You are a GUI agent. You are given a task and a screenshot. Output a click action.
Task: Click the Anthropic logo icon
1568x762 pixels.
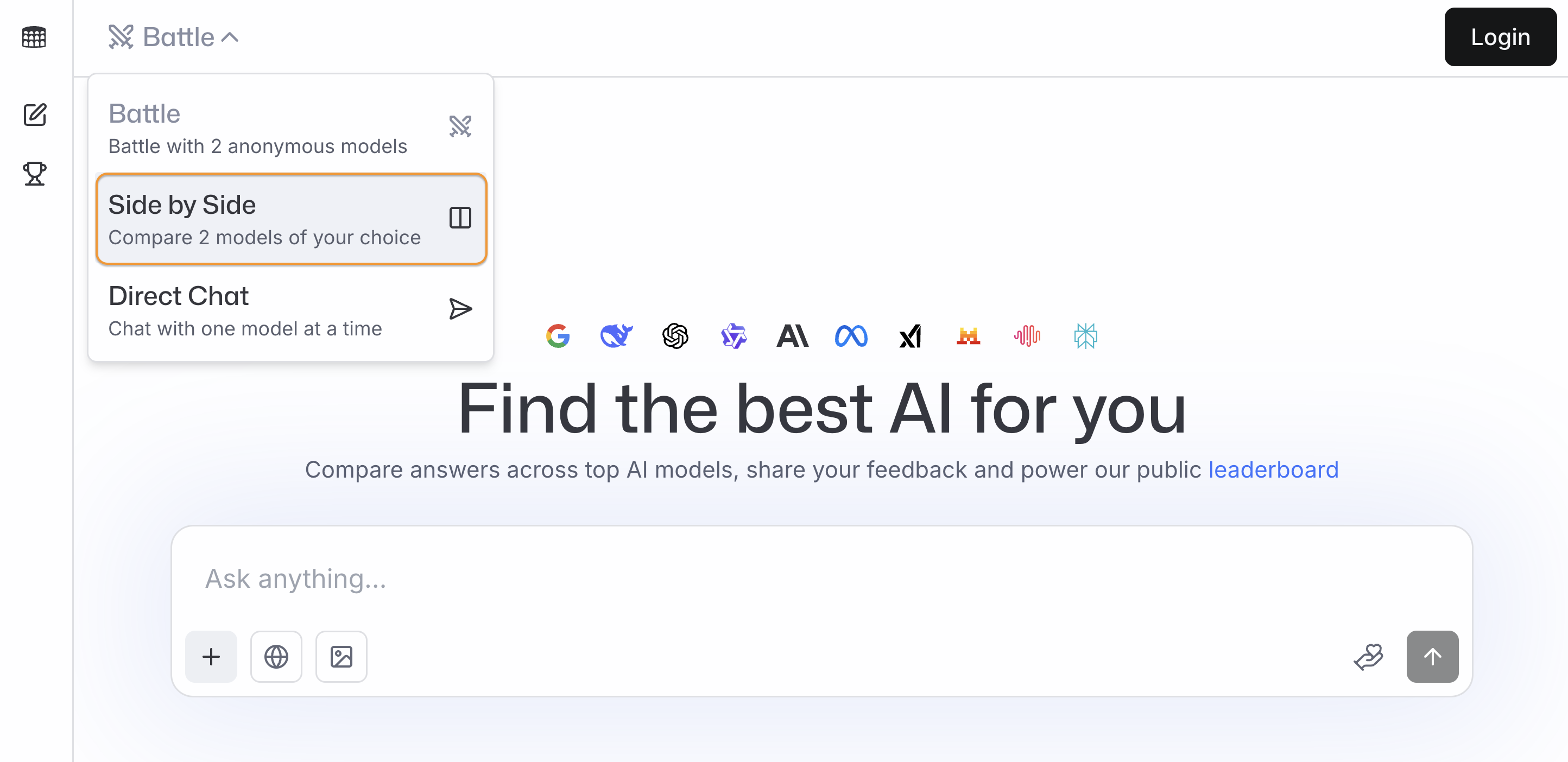click(793, 336)
